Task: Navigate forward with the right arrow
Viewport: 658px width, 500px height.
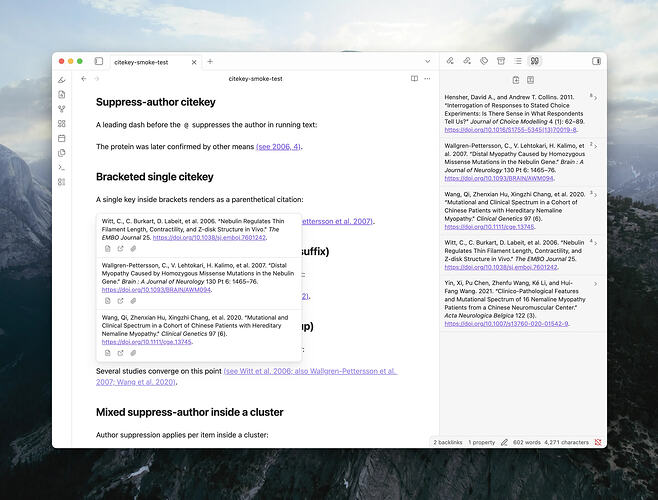Action: pyautogui.click(x=97, y=79)
